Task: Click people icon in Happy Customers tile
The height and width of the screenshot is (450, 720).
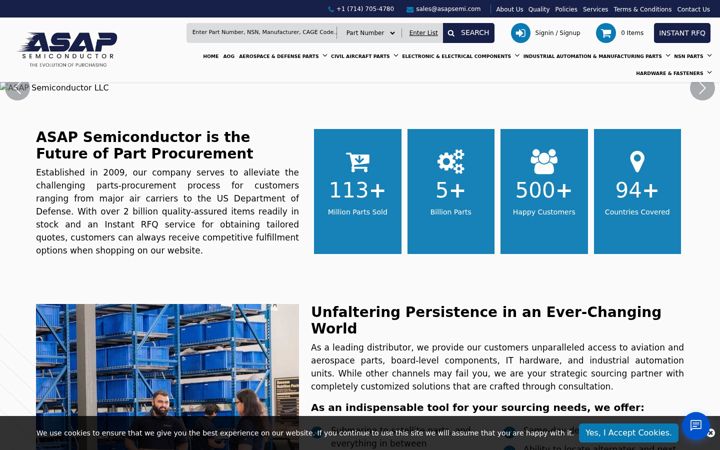Action: click(x=544, y=162)
